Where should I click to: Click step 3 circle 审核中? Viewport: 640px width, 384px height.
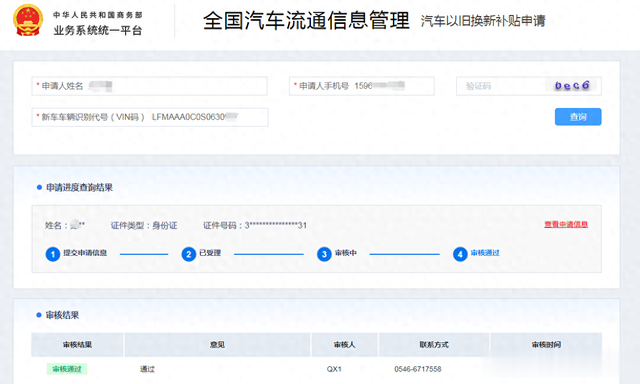pyautogui.click(x=324, y=254)
